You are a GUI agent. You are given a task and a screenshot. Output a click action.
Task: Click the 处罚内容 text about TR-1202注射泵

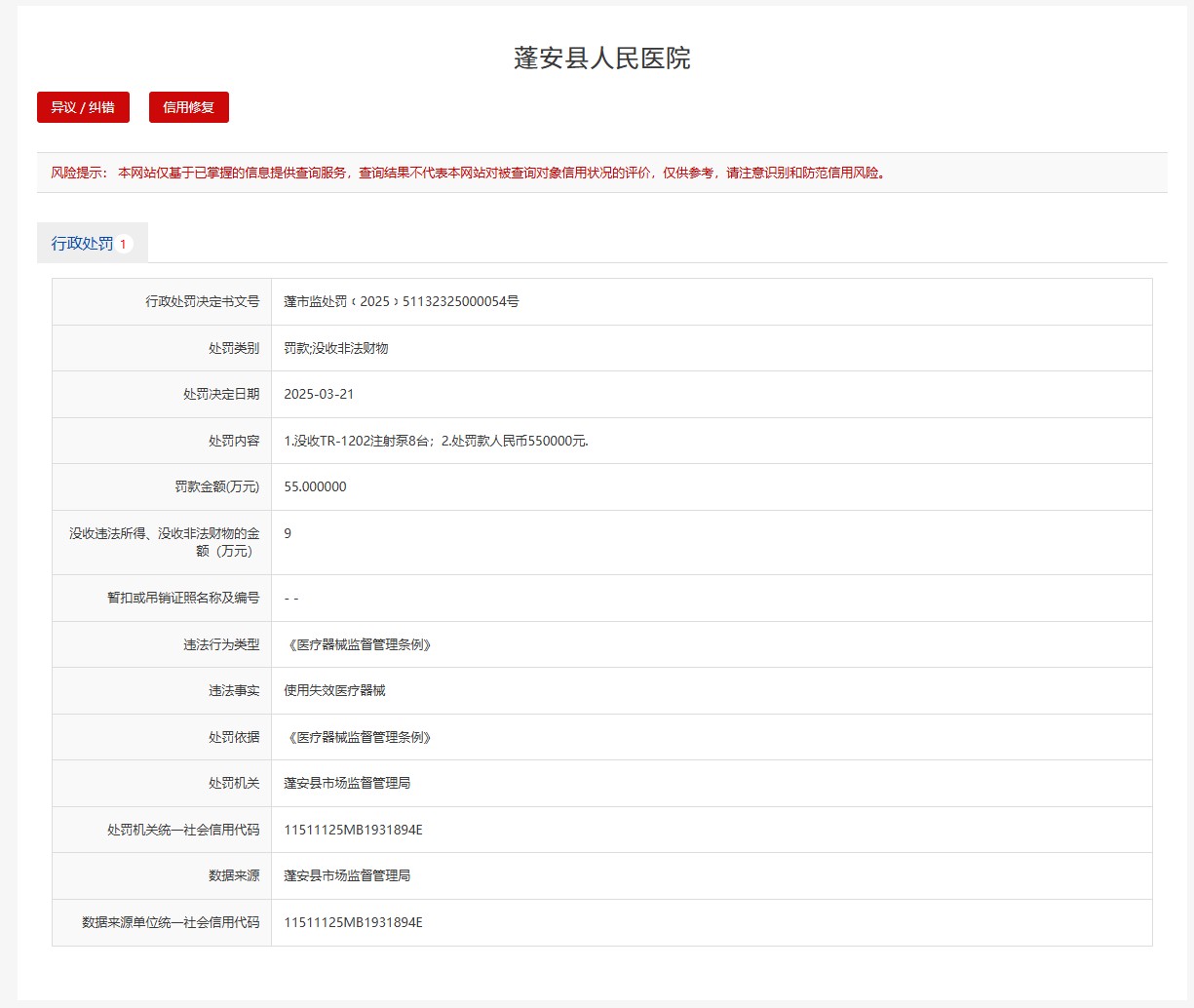[436, 441]
